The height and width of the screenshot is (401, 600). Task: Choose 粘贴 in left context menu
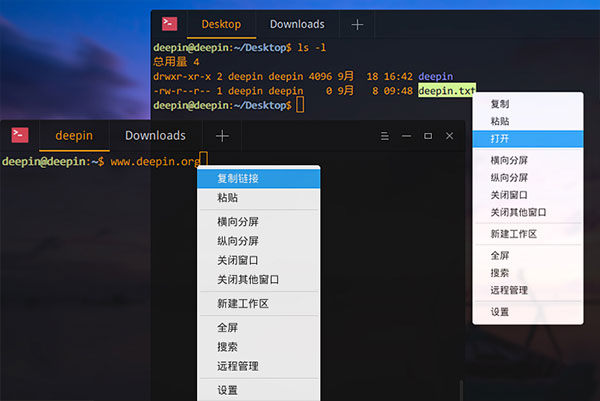[259, 198]
